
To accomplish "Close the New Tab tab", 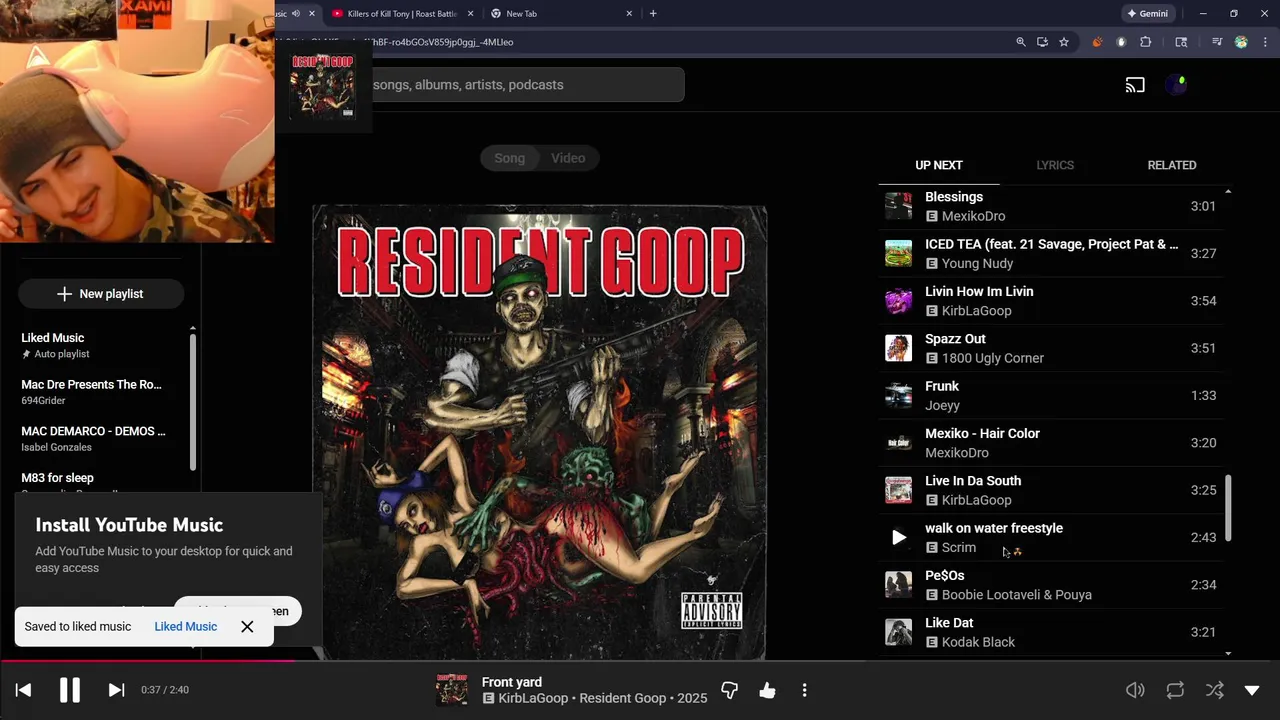I will click(629, 14).
